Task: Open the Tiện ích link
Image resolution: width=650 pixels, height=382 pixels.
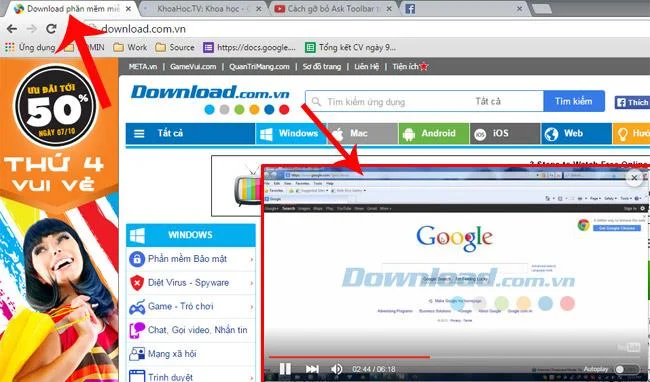Action: coord(410,66)
